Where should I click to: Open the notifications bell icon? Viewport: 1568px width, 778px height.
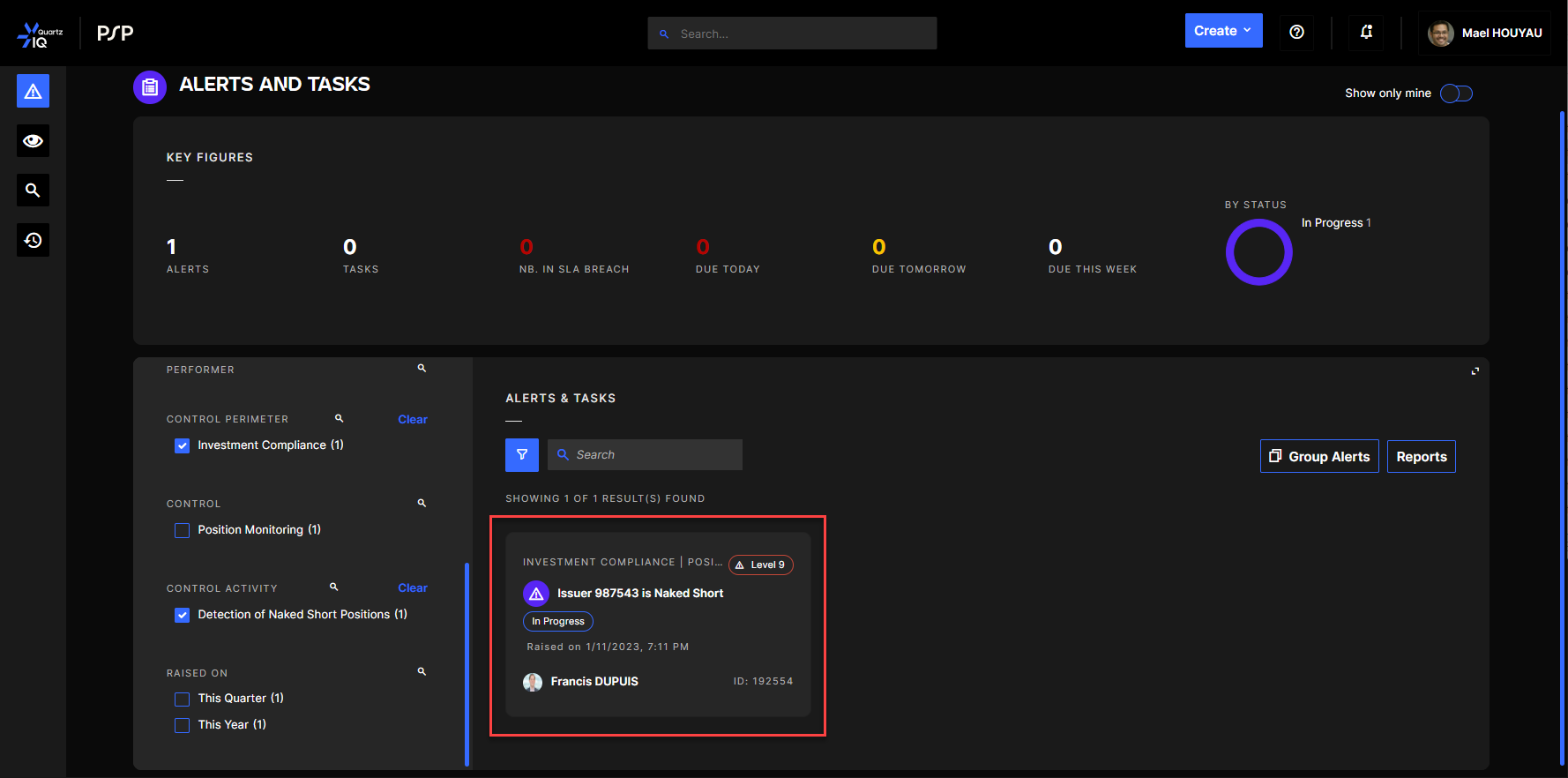(1366, 33)
